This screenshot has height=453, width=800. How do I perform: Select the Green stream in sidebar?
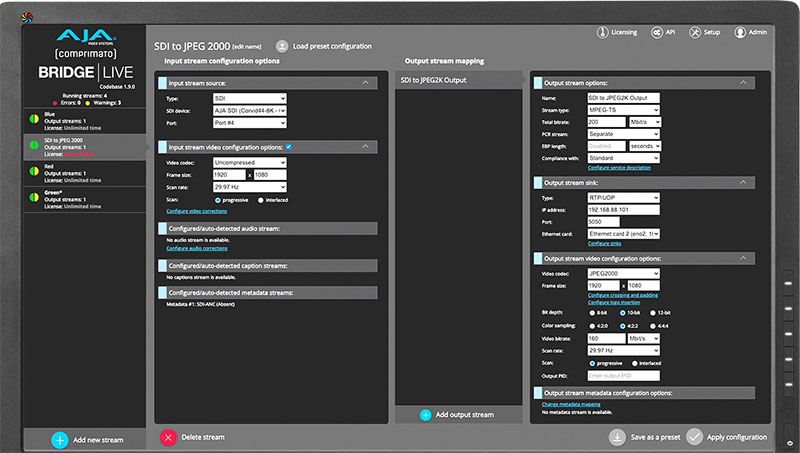[85, 199]
